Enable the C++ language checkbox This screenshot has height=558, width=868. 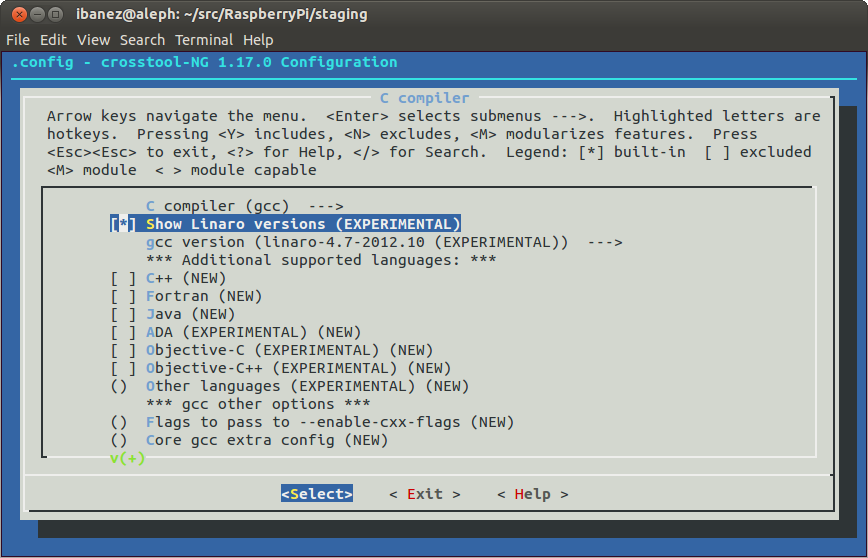123,278
